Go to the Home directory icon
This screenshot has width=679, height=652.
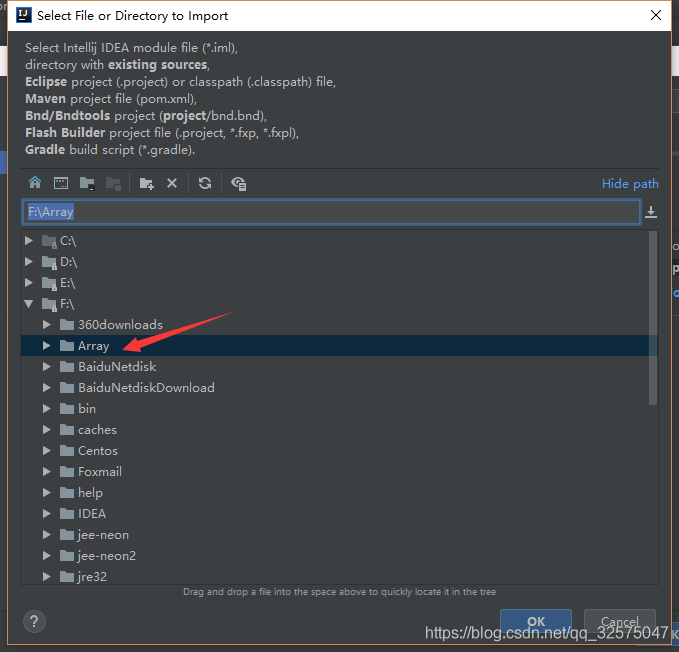pos(35,183)
